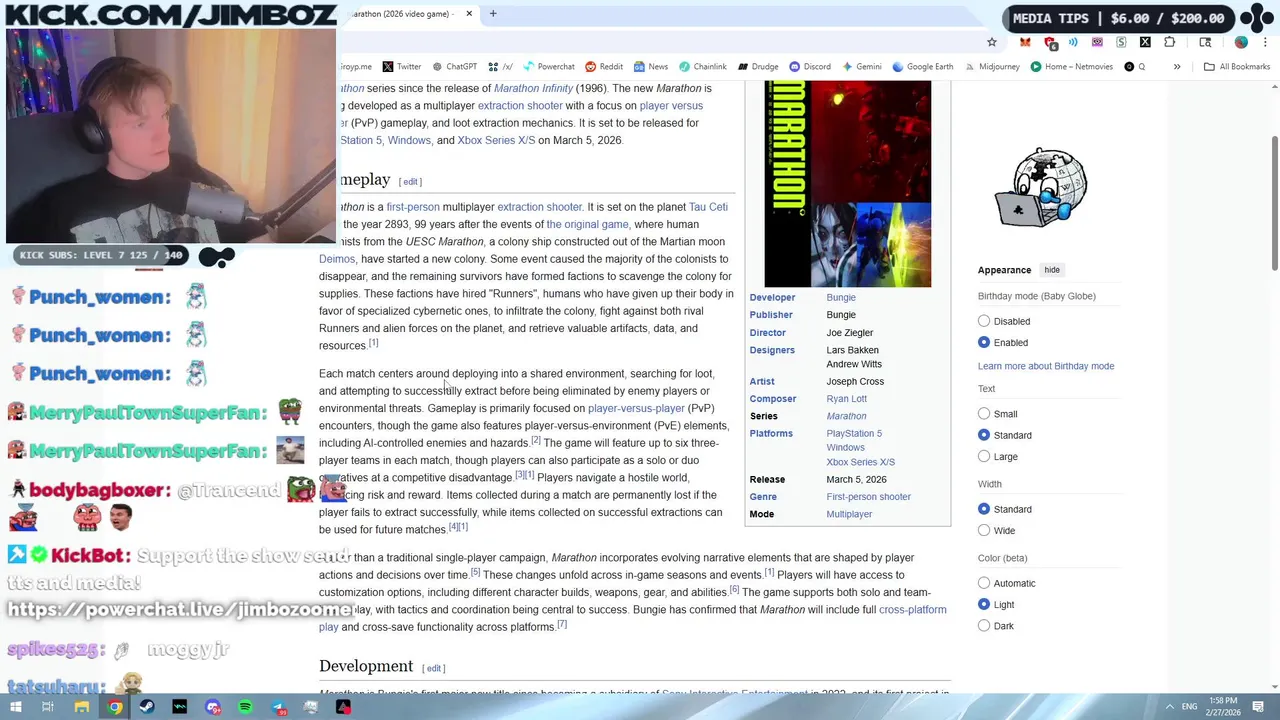Open the Reddit bookmark
This screenshot has height=720, width=1280.
point(604,67)
